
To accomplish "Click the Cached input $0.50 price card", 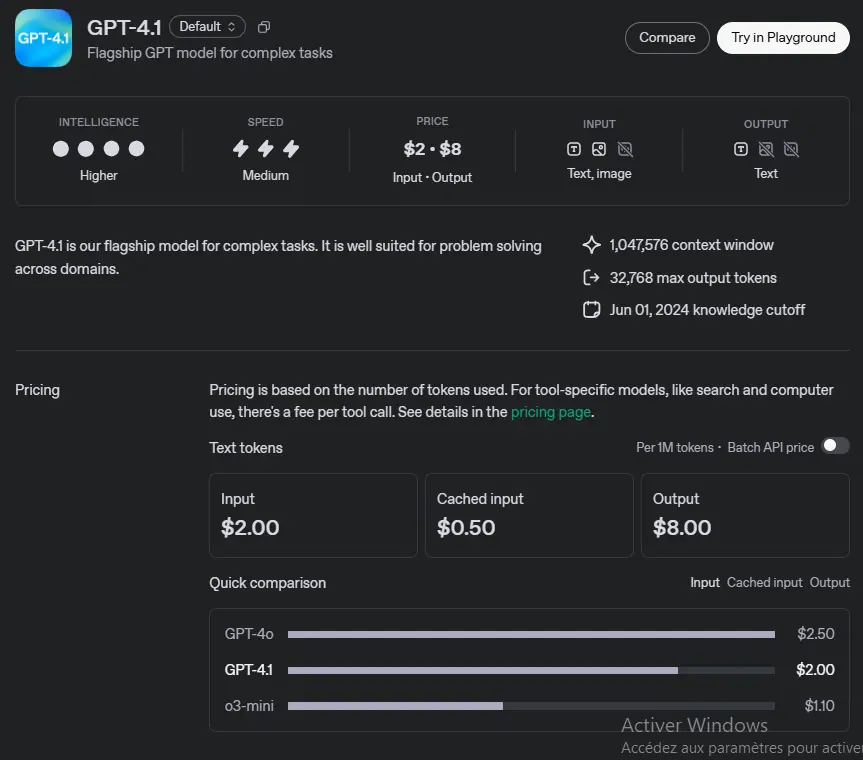I will (x=529, y=516).
